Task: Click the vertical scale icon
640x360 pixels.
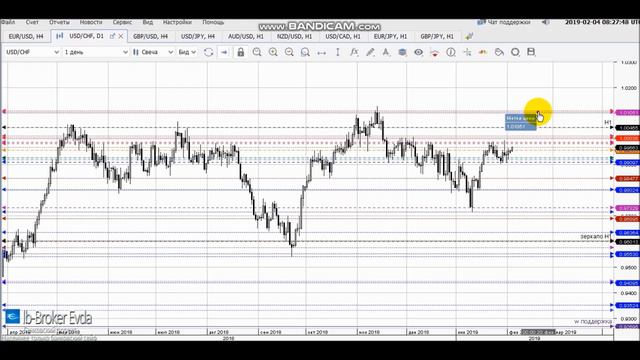Action: 338,52
